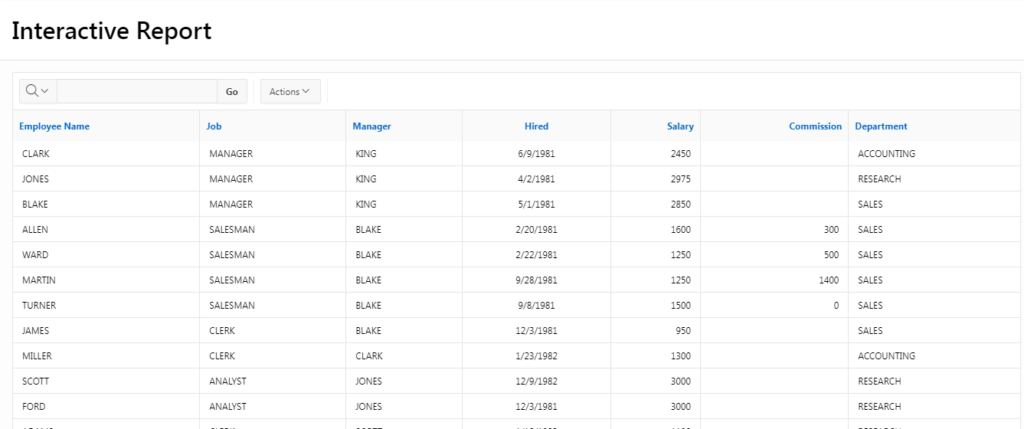Click ALLEN's commission value 300

point(831,229)
